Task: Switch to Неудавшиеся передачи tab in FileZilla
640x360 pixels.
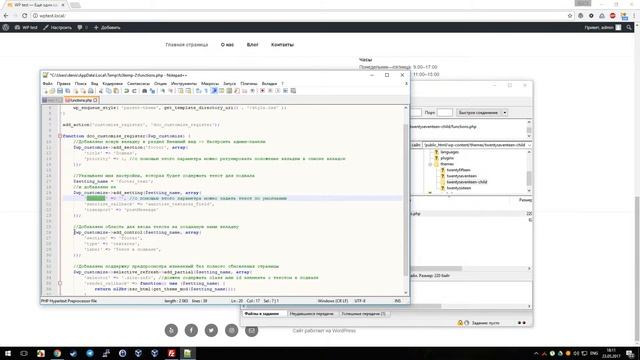Action: coord(311,314)
